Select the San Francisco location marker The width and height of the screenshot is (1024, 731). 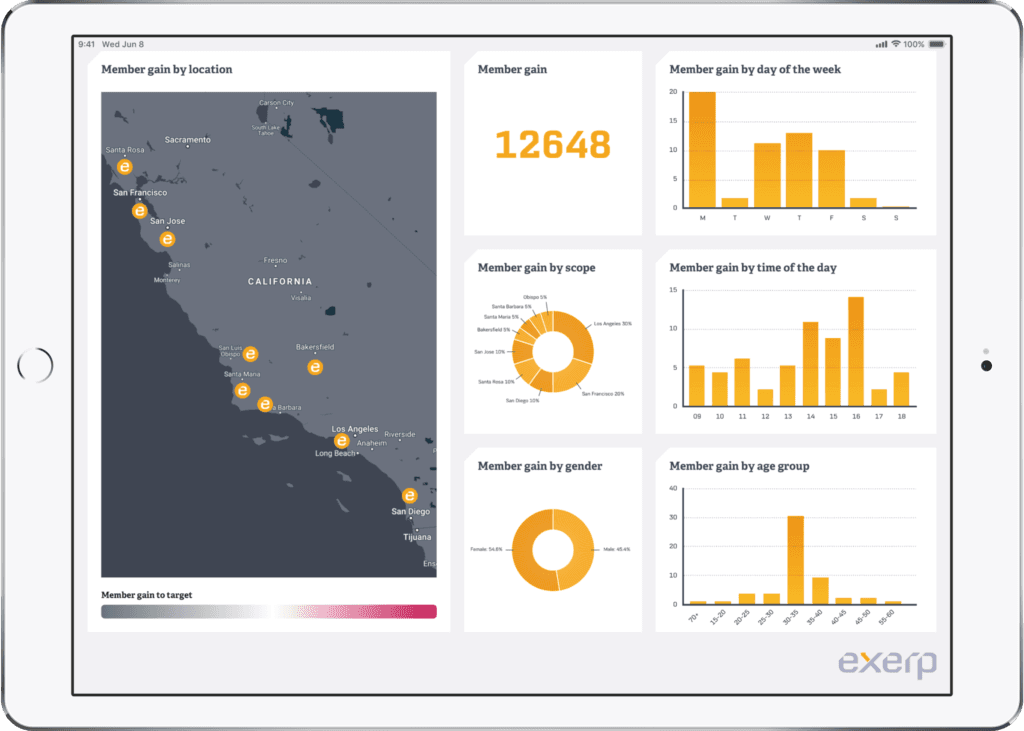point(139,211)
